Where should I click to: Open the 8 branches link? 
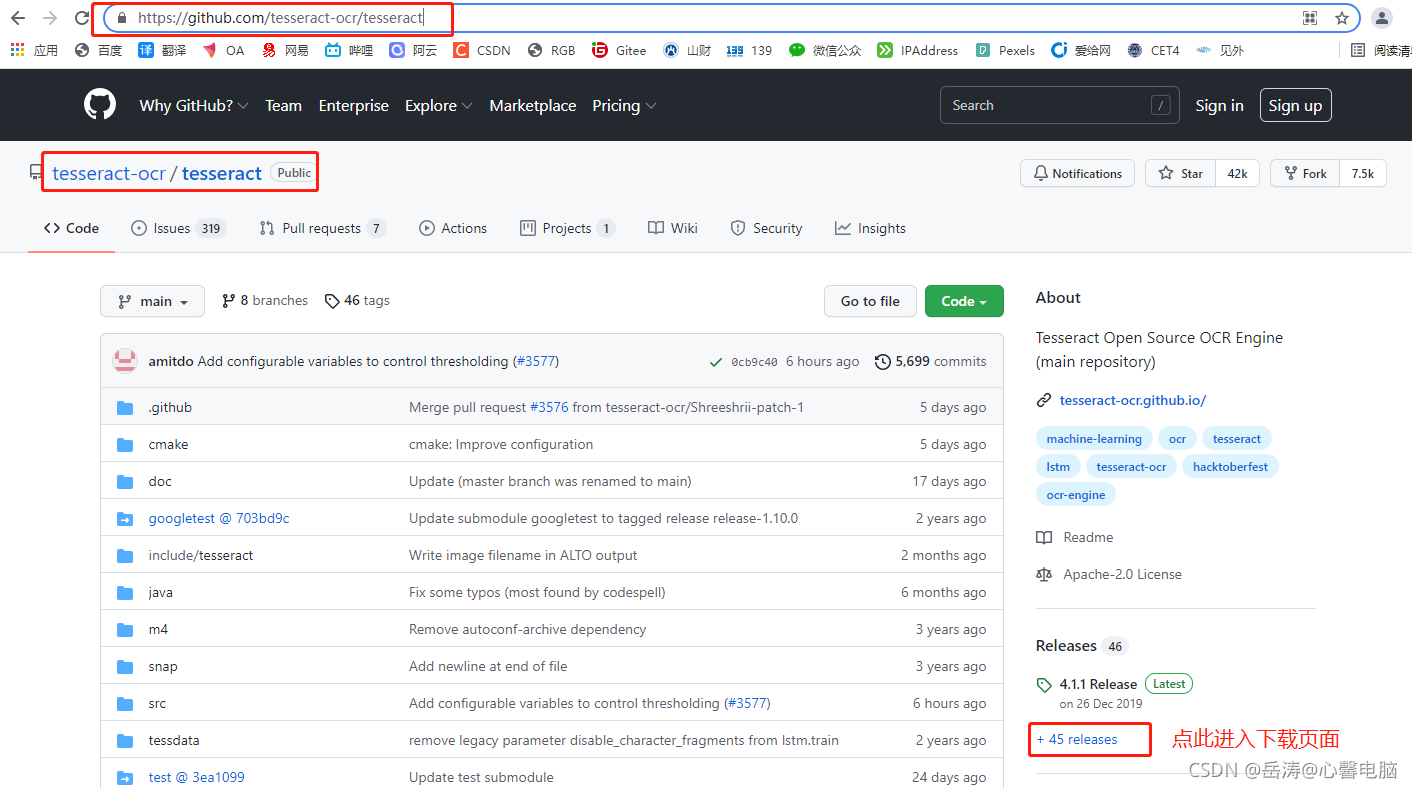coord(265,300)
